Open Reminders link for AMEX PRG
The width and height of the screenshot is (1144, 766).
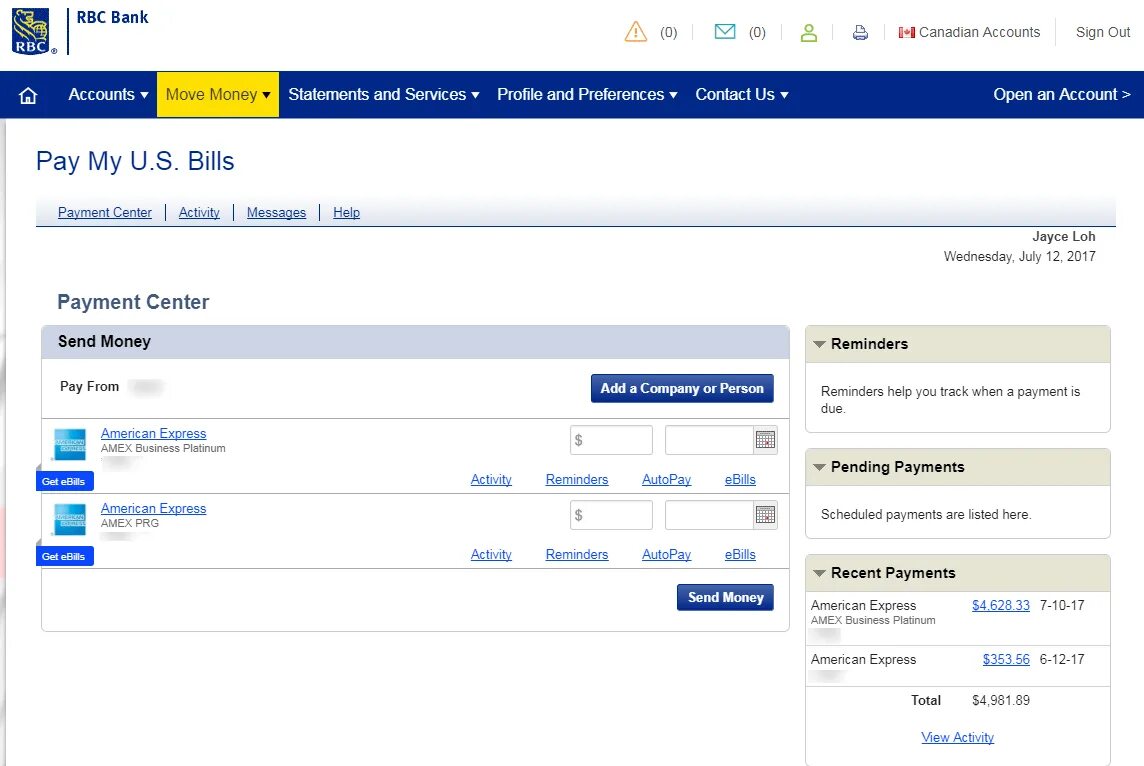point(576,554)
